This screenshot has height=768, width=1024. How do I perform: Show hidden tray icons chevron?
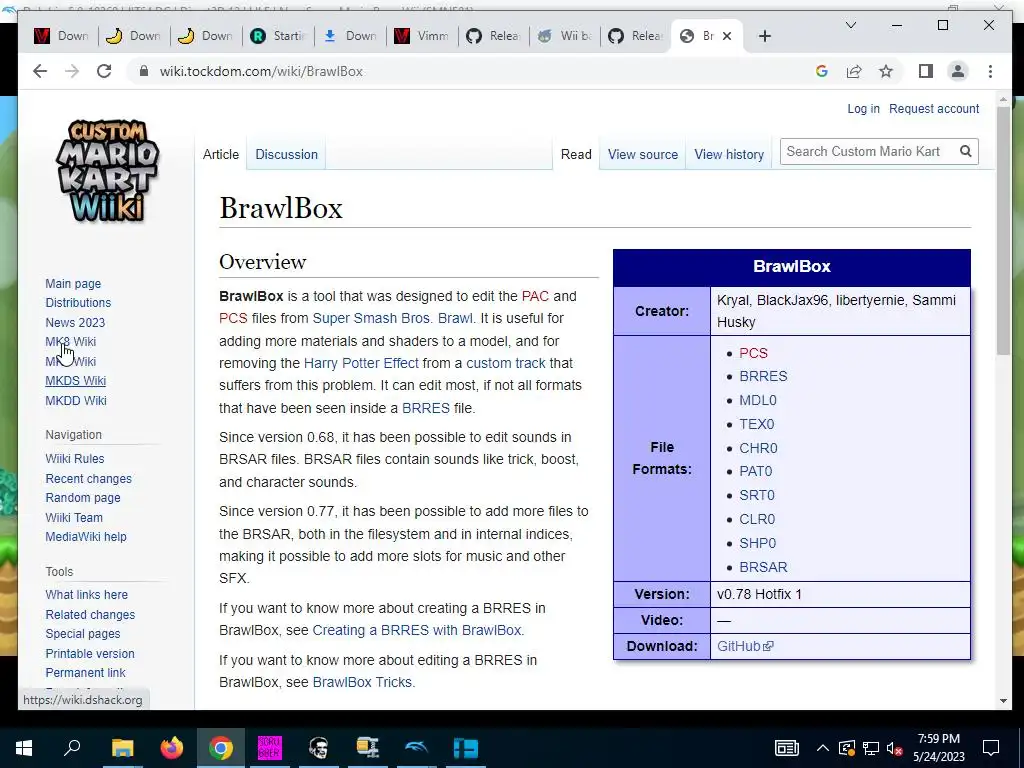822,748
